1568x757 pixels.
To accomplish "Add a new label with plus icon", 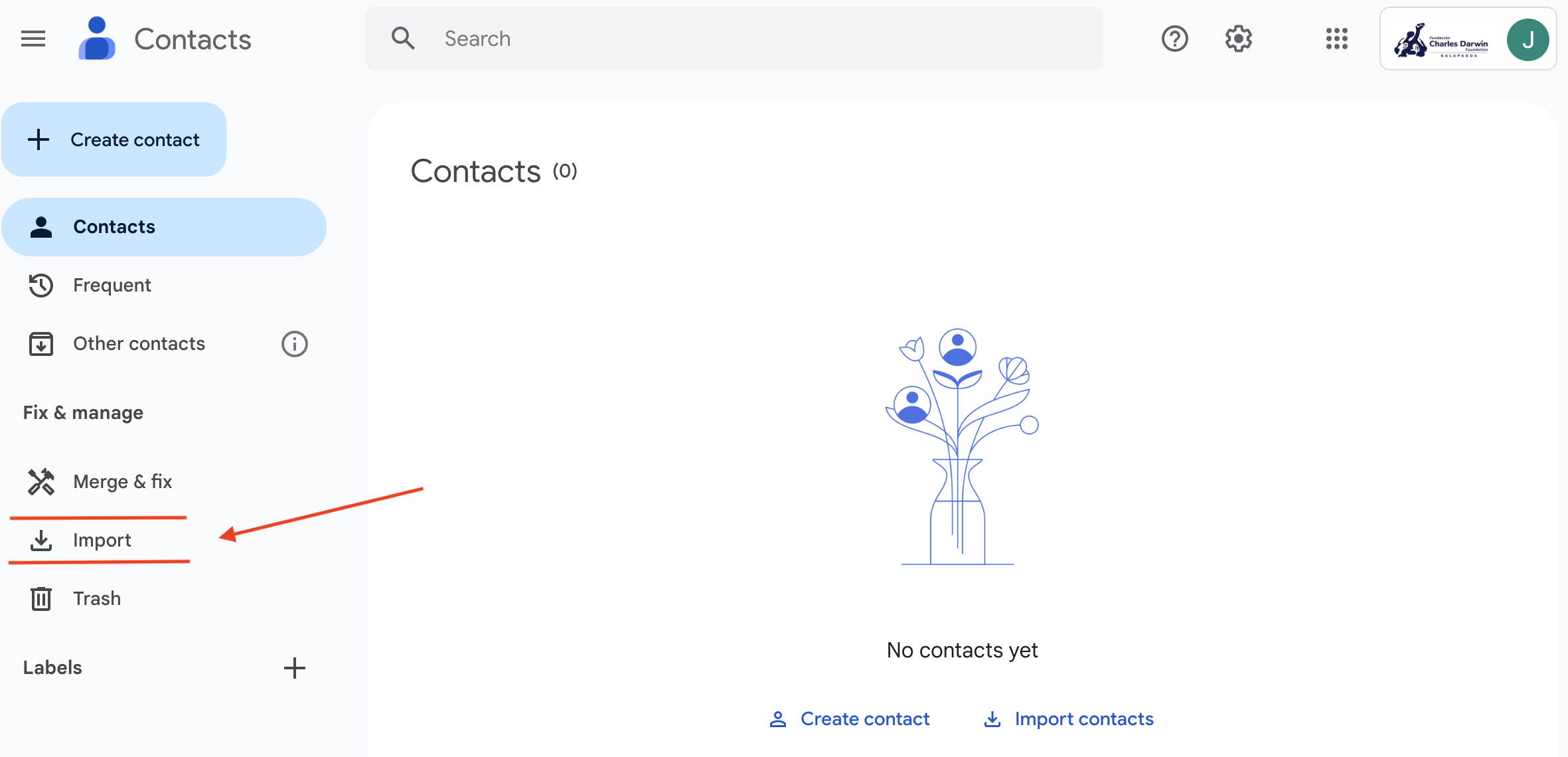I will point(295,668).
